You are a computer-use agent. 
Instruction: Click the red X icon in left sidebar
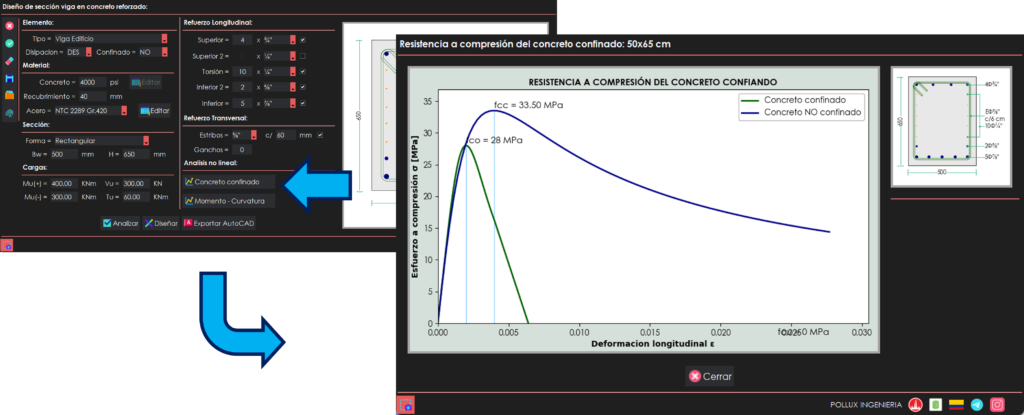(9, 24)
